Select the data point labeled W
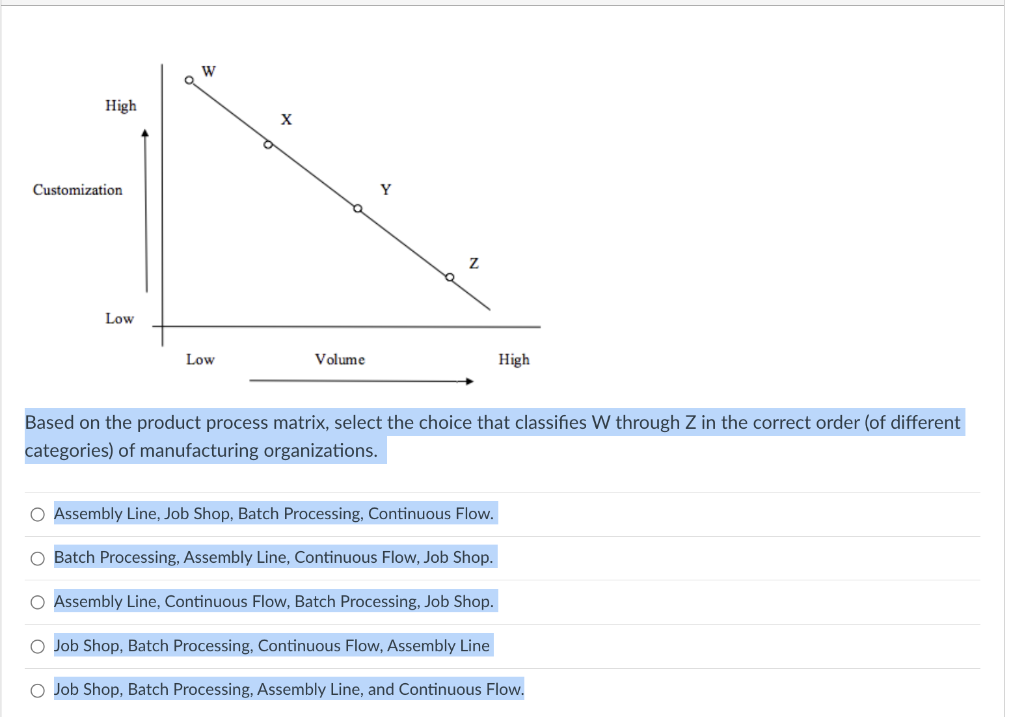 point(190,78)
